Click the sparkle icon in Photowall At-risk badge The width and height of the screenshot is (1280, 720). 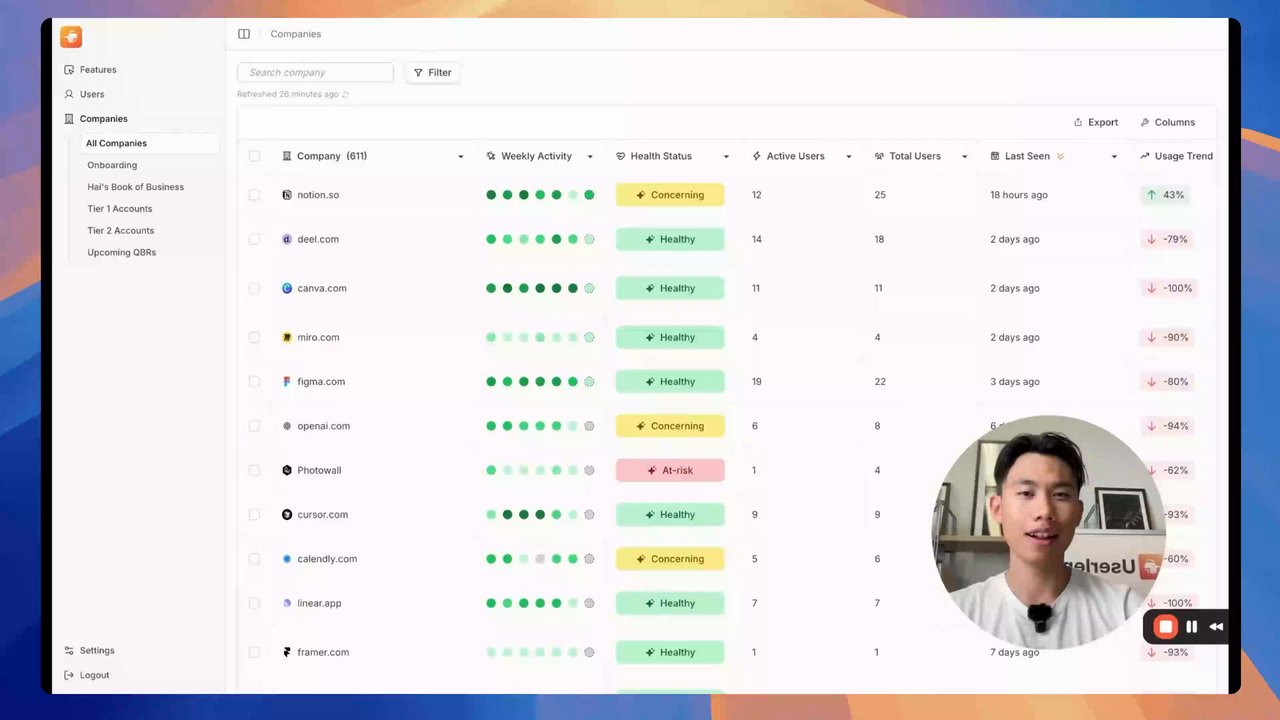pyautogui.click(x=650, y=470)
